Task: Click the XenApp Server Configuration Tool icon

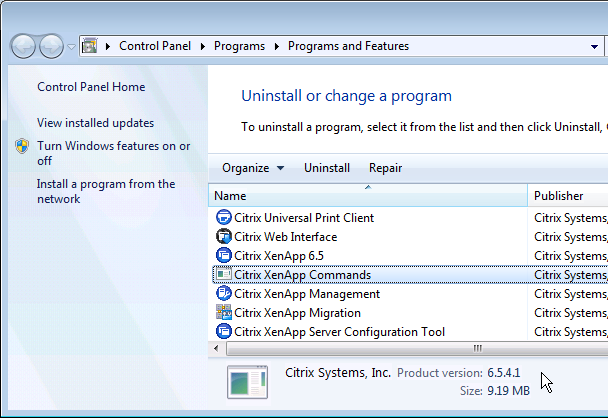Action: (224, 332)
